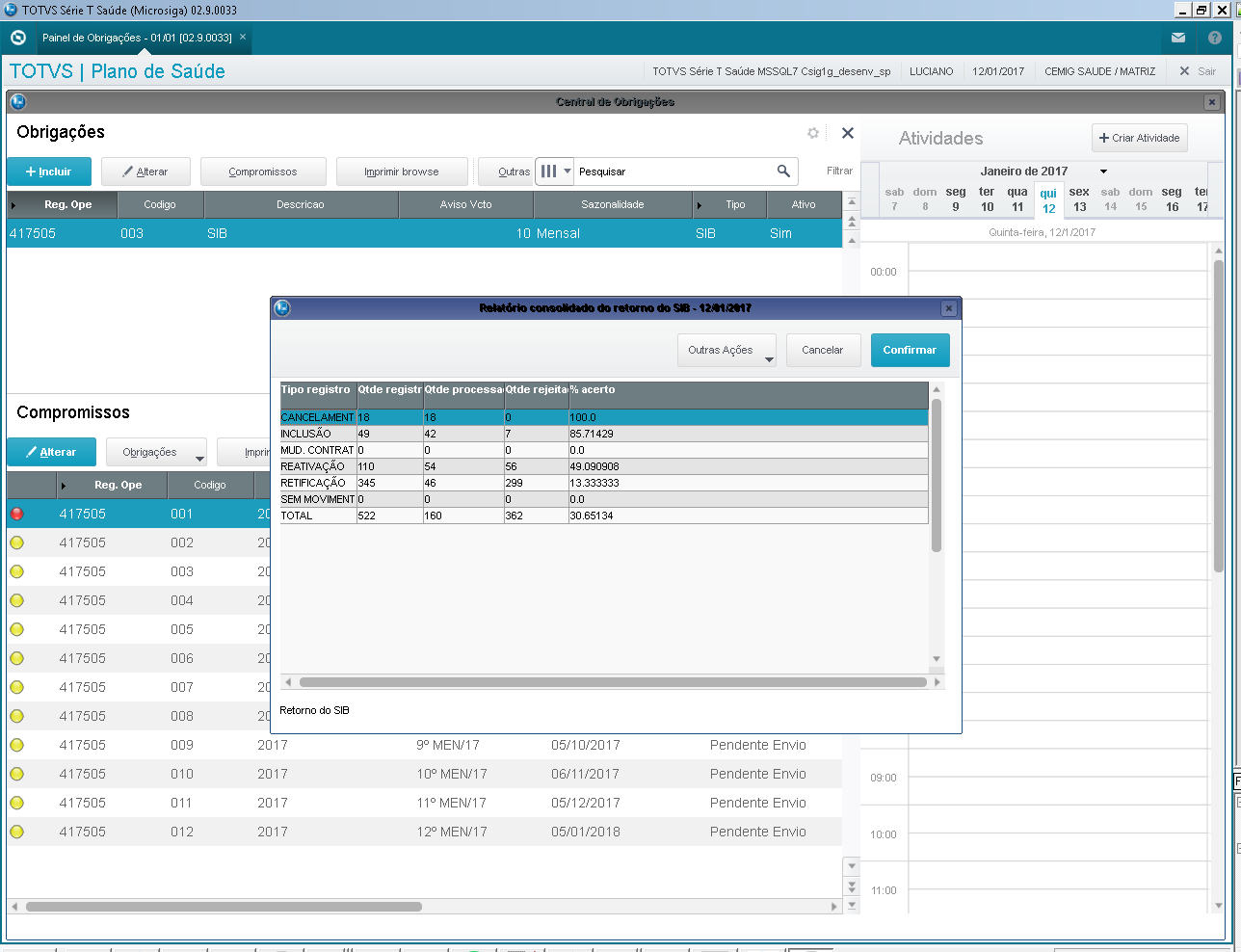The image size is (1241, 952).
Task: Select calendar day seg 16
Action: click(x=1172, y=199)
